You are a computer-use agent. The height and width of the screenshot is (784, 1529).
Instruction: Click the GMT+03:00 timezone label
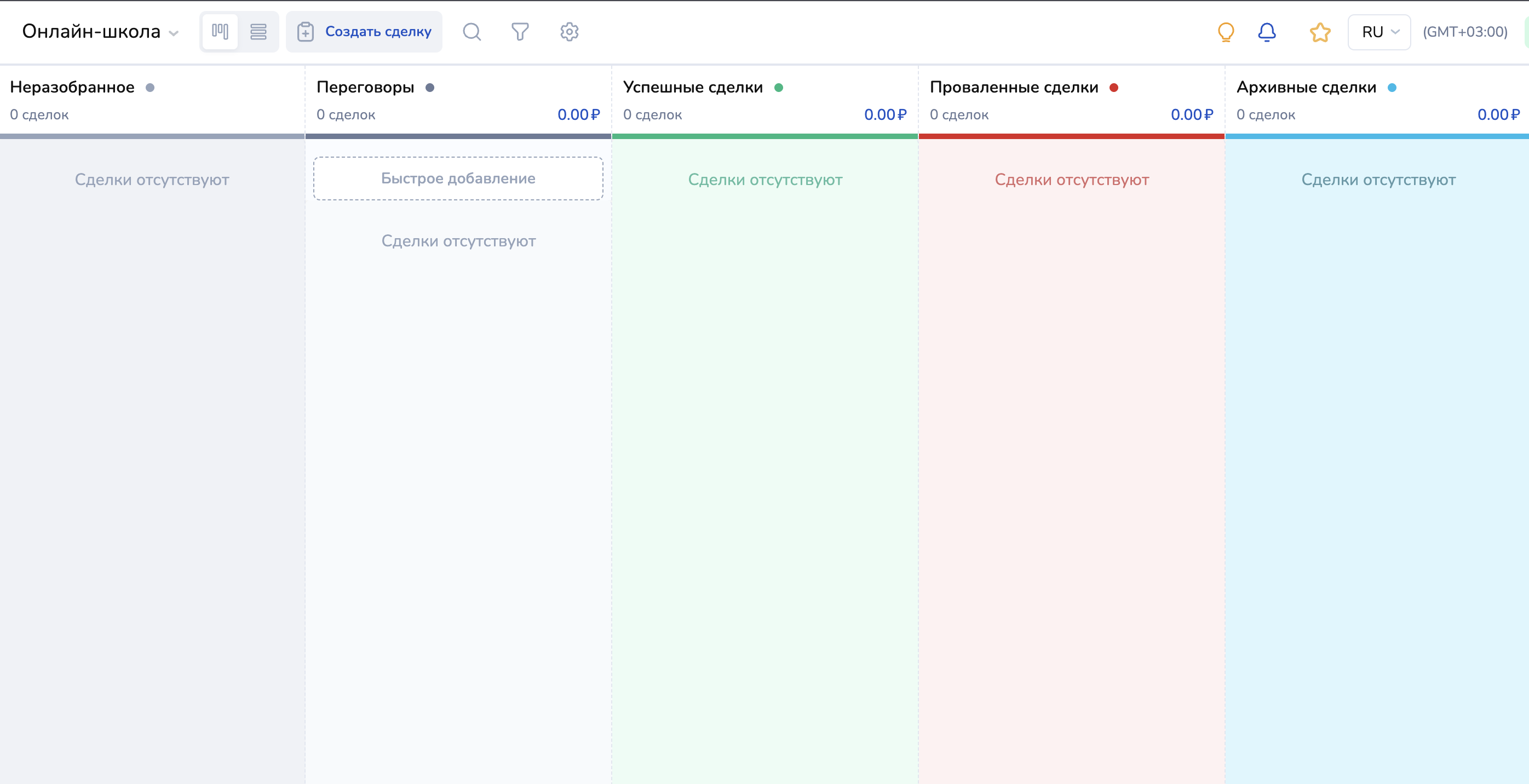click(x=1464, y=32)
